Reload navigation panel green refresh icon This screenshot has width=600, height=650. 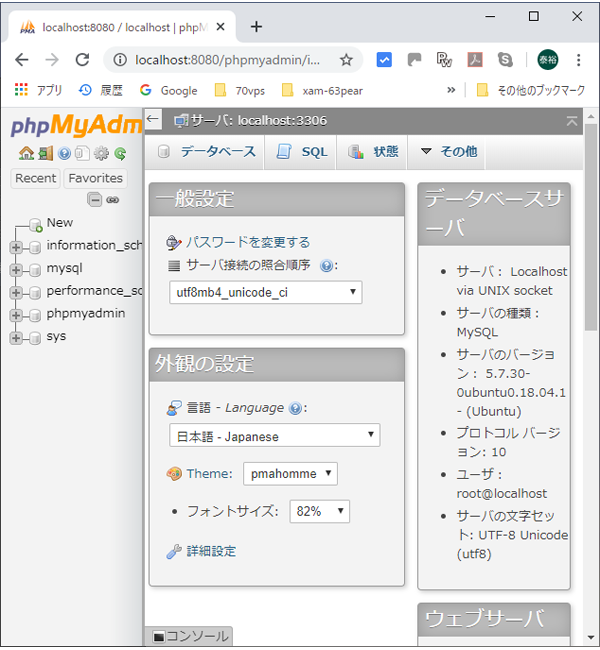[x=120, y=153]
